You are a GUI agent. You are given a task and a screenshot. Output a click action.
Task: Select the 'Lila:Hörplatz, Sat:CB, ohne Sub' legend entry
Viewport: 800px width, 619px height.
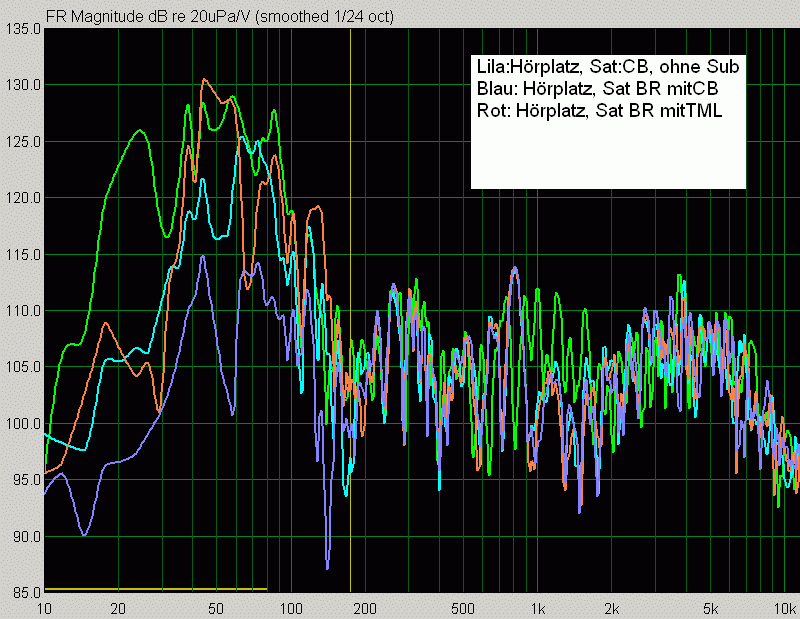tap(608, 68)
